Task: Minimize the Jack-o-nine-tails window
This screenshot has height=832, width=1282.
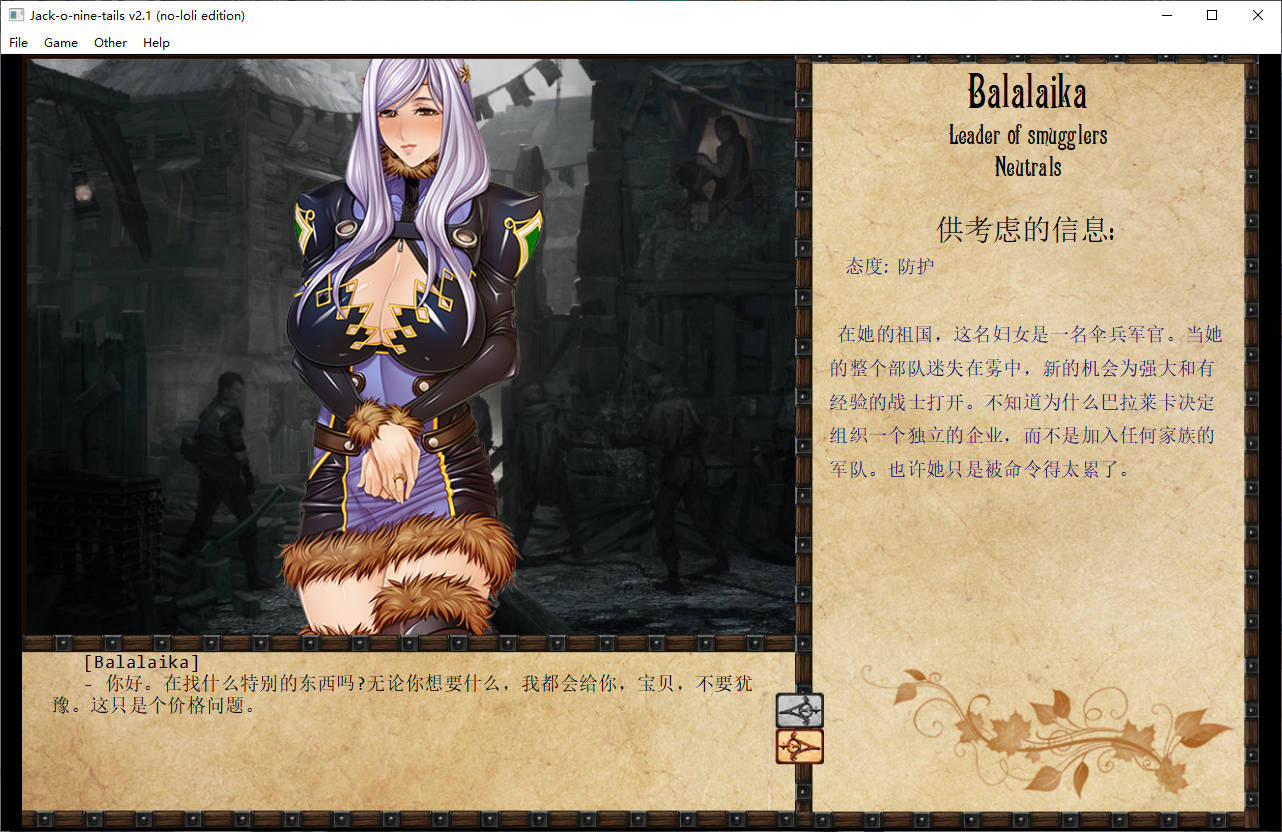Action: pos(1166,15)
